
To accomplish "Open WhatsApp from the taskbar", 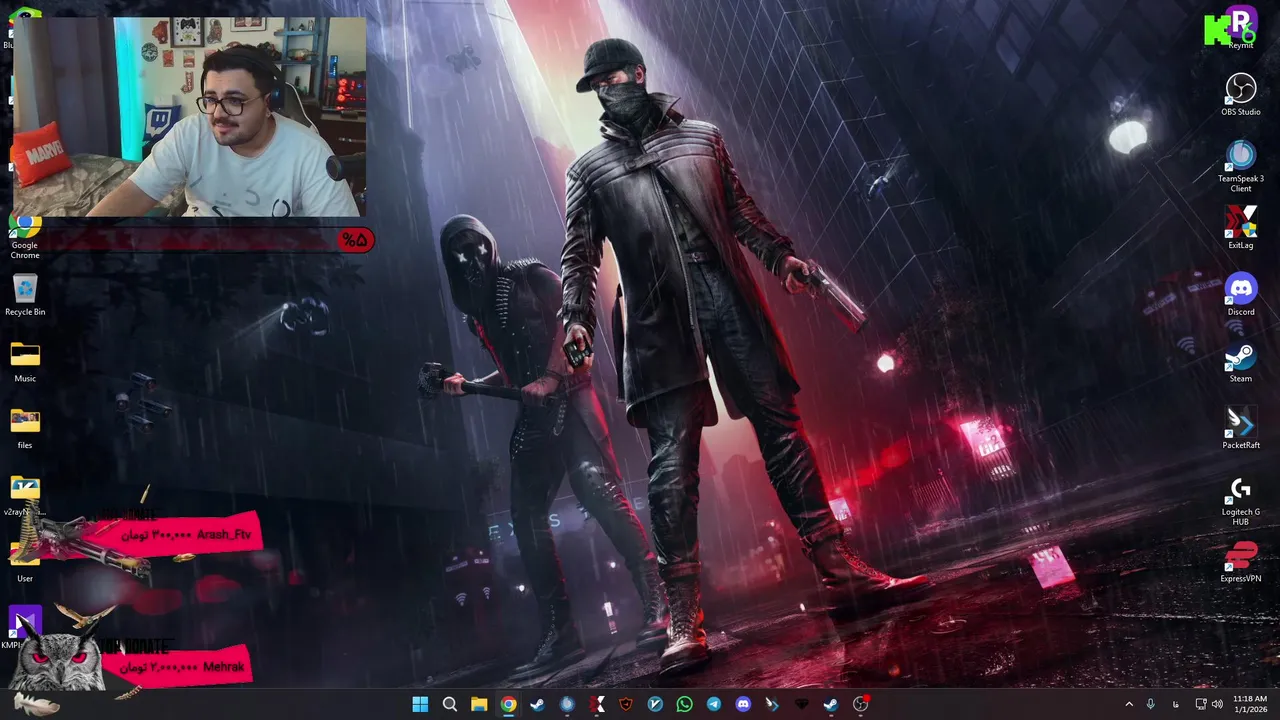I will [684, 704].
